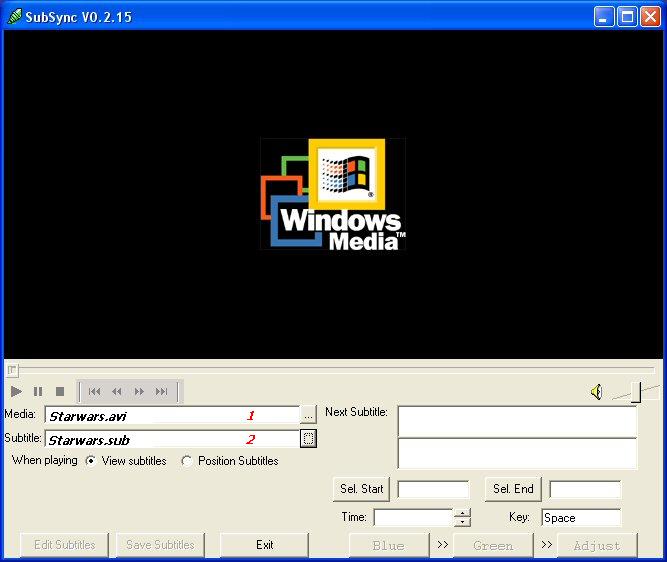Viewport: 667px width, 562px height.
Task: Close the SubSync window
Action: [650, 17]
